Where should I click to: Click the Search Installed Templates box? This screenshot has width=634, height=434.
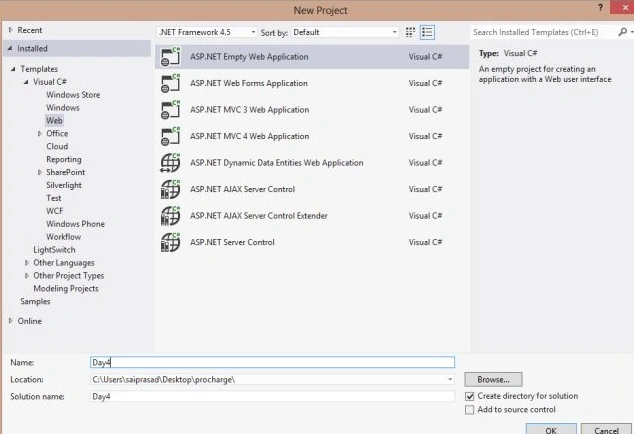(544, 32)
